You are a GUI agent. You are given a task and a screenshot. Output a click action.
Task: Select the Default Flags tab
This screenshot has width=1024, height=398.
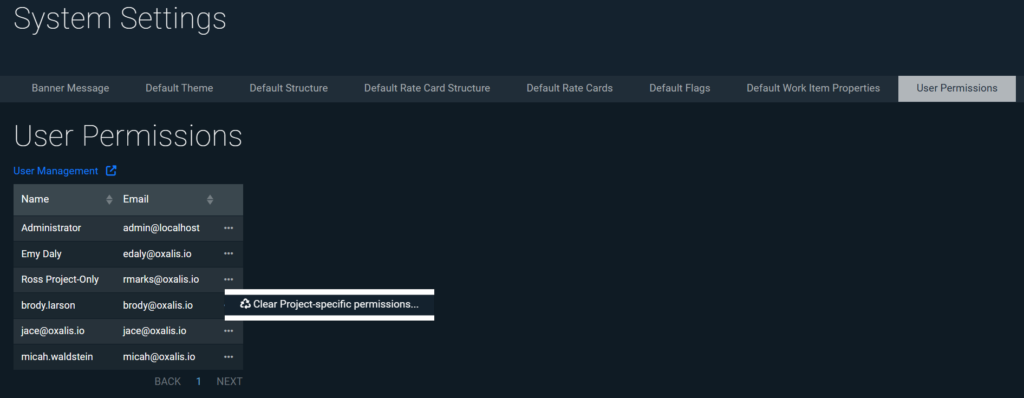(x=680, y=88)
